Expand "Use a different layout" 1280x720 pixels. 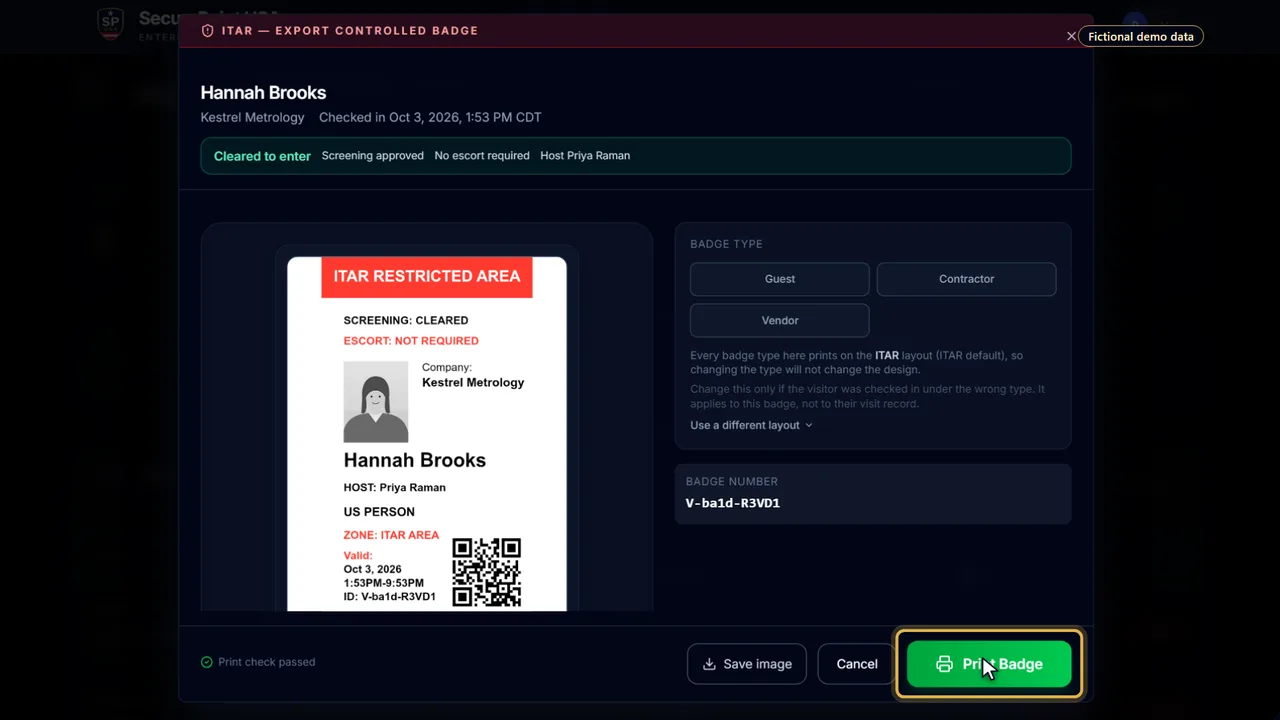751,425
